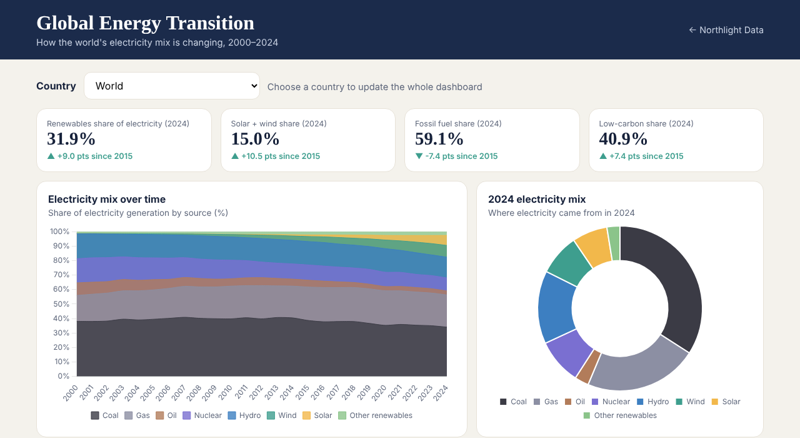Click the Global Energy Transition title
This screenshot has height=438, width=800.
(145, 23)
